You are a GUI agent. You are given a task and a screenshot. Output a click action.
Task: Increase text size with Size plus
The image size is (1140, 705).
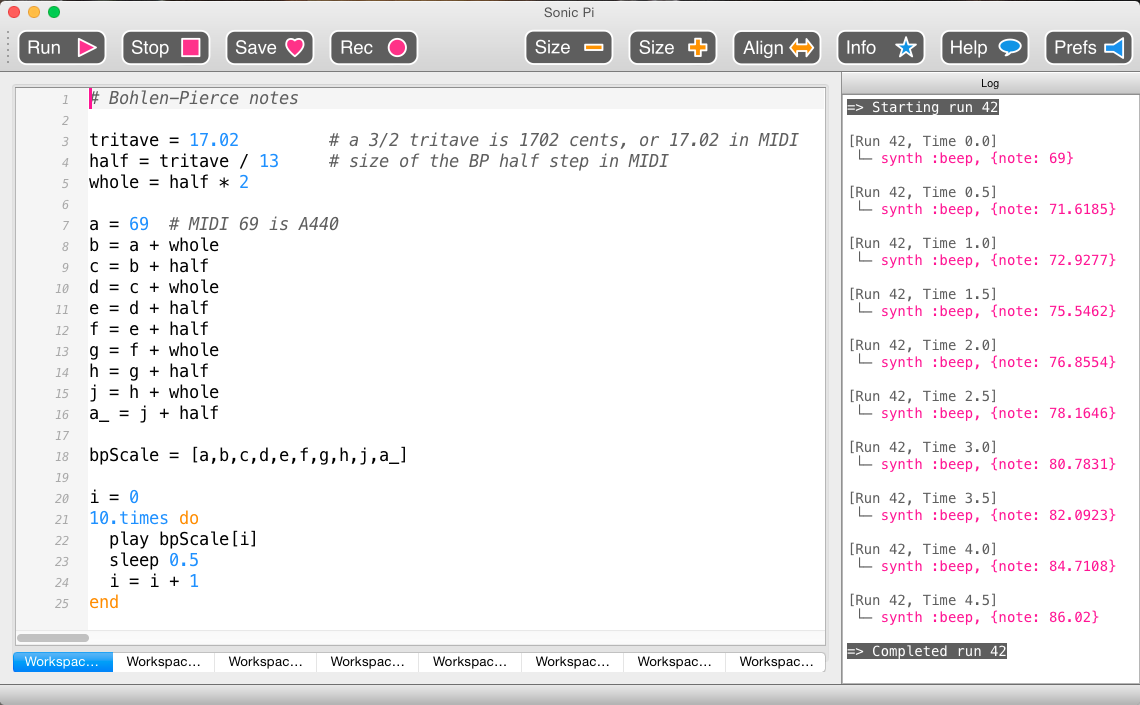coord(673,48)
